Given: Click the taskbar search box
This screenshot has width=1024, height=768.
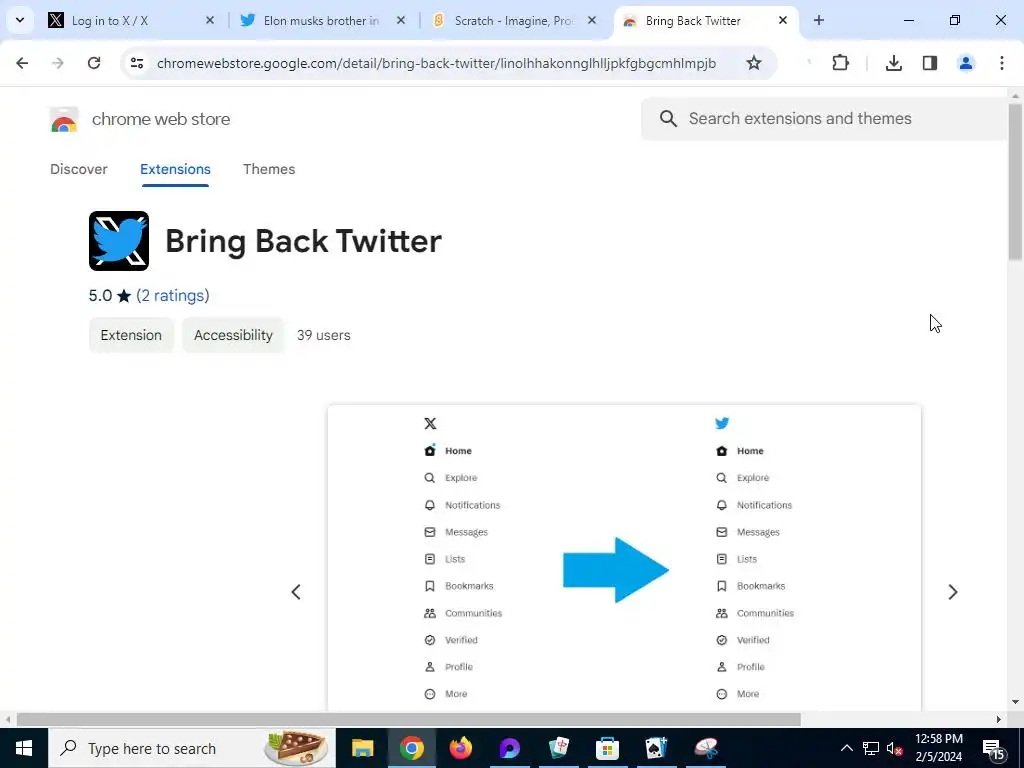Looking at the screenshot, I should tap(192, 748).
